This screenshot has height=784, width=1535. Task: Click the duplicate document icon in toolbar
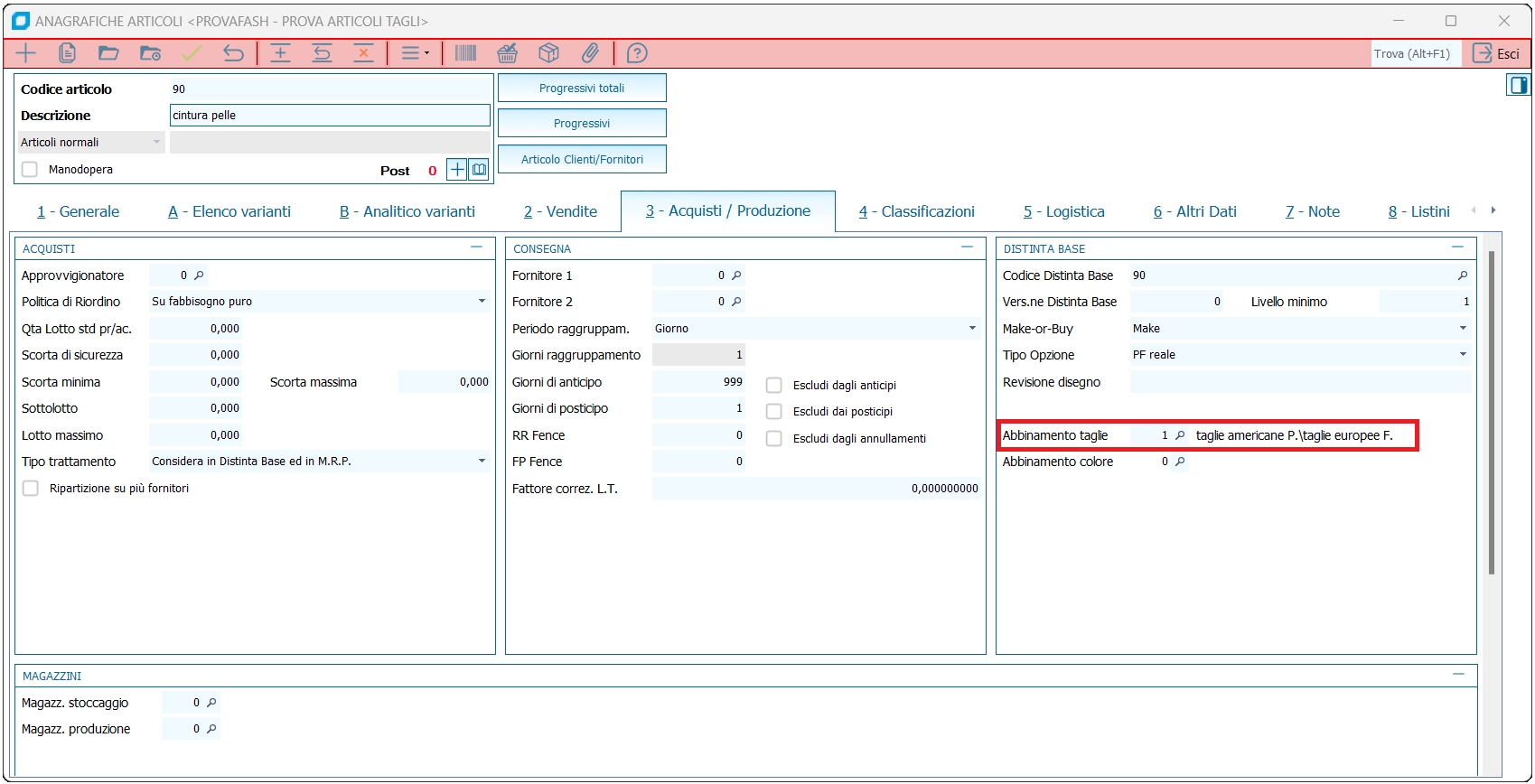pos(67,53)
